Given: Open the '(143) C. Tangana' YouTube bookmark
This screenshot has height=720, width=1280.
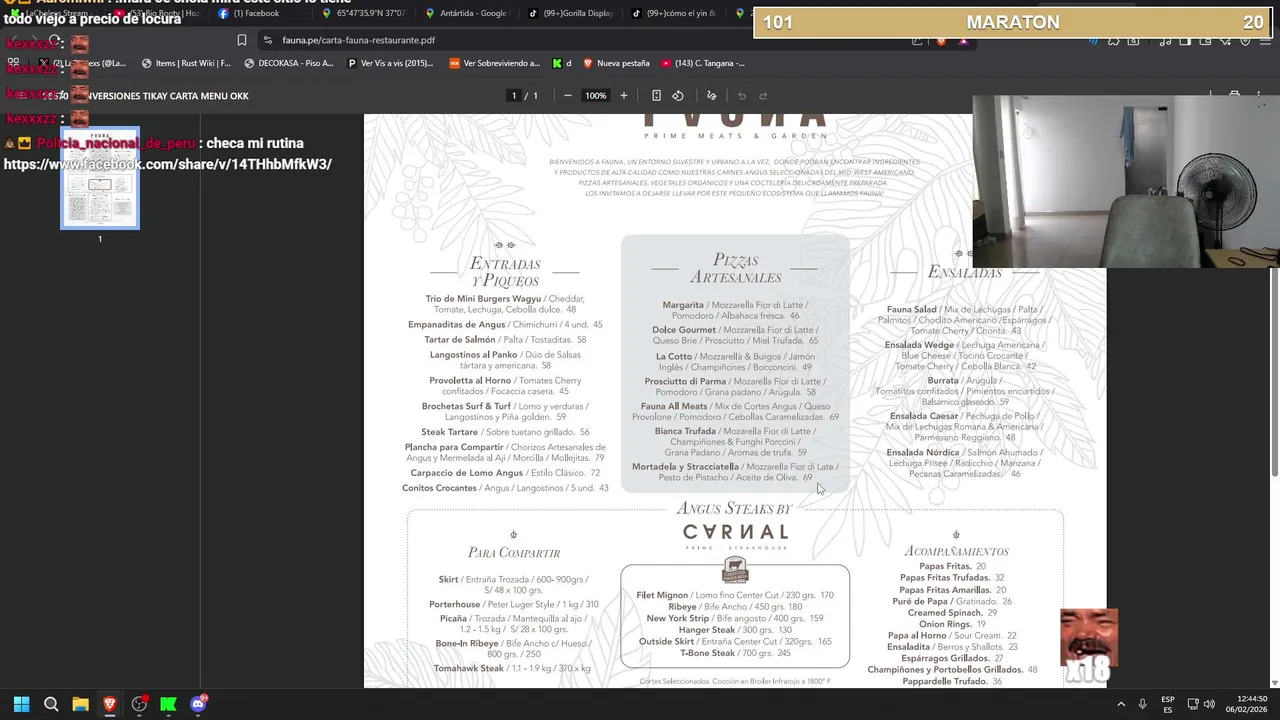Looking at the screenshot, I should point(703,63).
